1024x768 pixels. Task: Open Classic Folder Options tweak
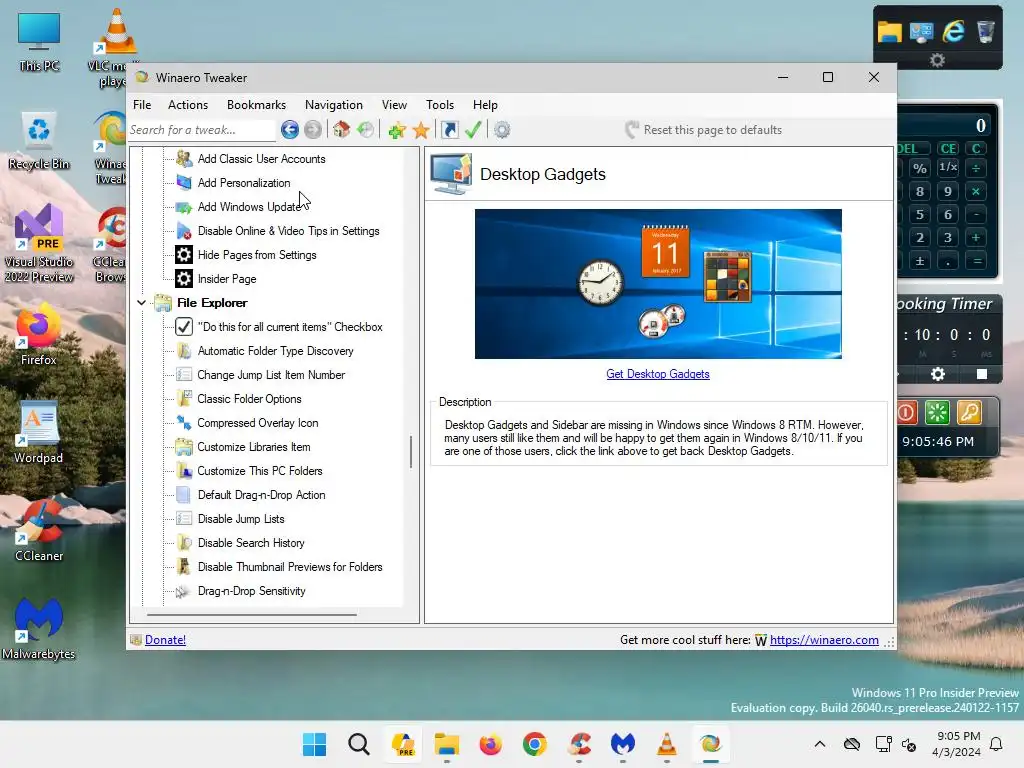[x=249, y=399]
